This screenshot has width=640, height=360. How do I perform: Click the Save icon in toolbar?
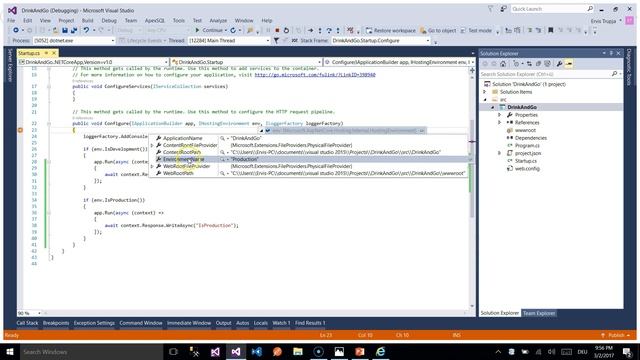(64, 30)
